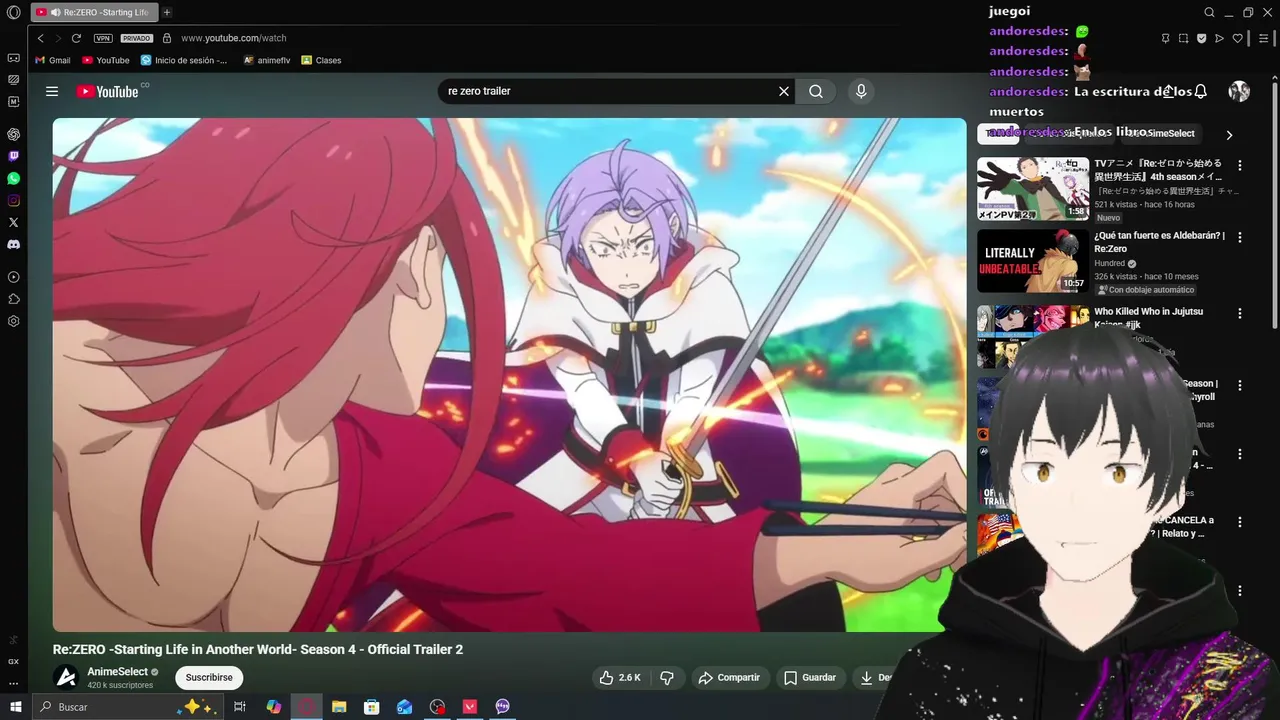
Task: Open the Twitch sidebar panel
Action: point(13,156)
